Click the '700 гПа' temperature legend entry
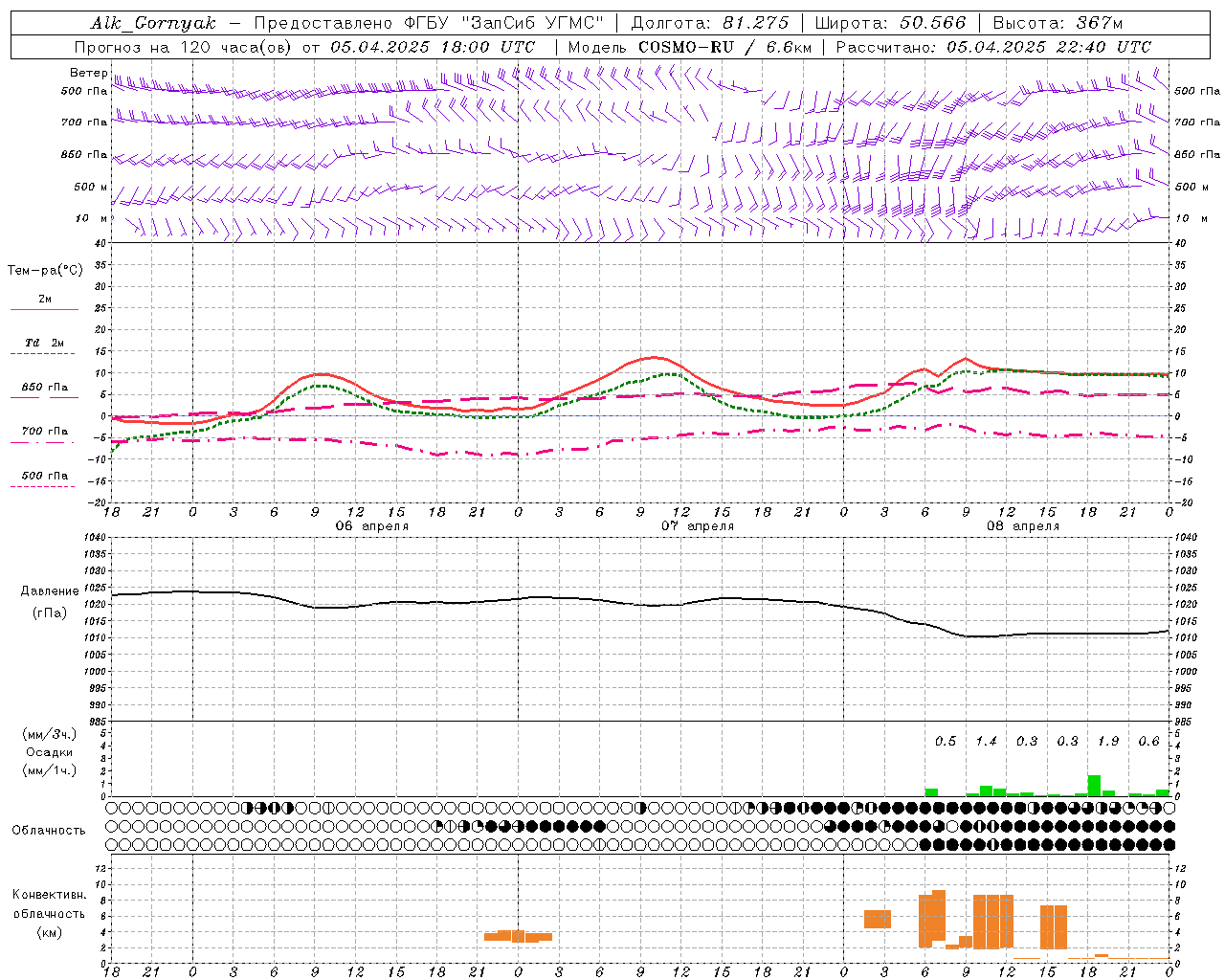 (x=45, y=432)
